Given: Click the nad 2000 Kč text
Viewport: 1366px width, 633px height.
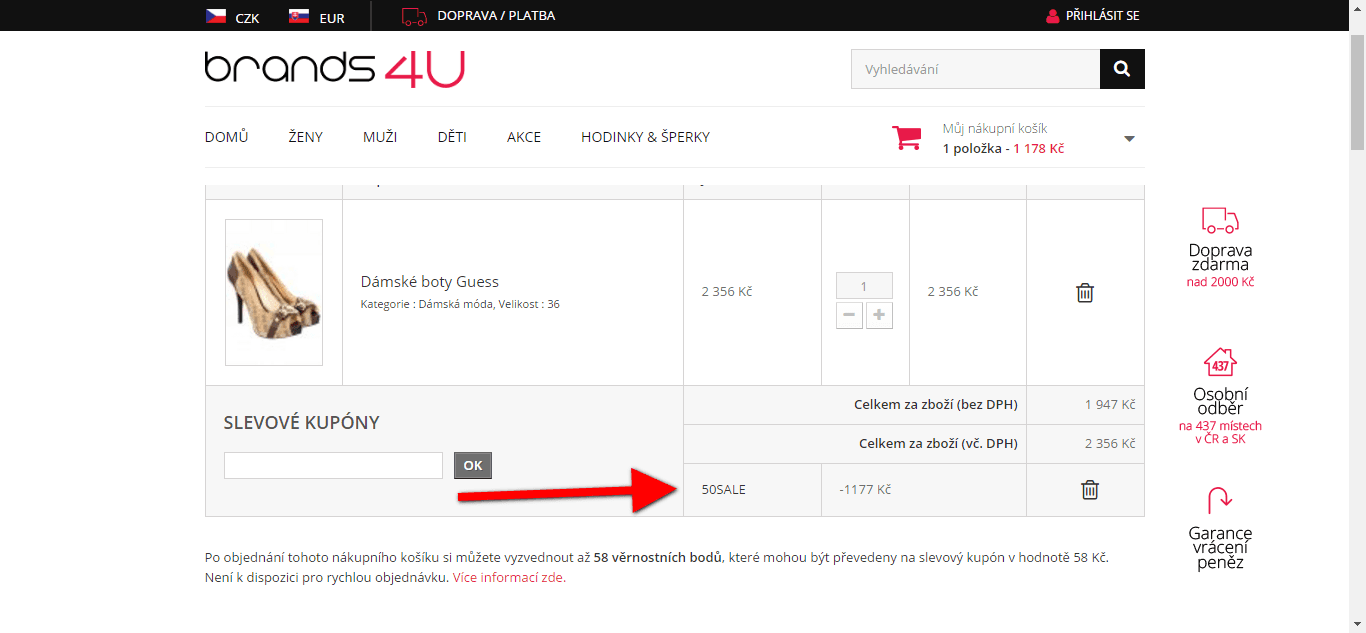Looking at the screenshot, I should [1220, 282].
